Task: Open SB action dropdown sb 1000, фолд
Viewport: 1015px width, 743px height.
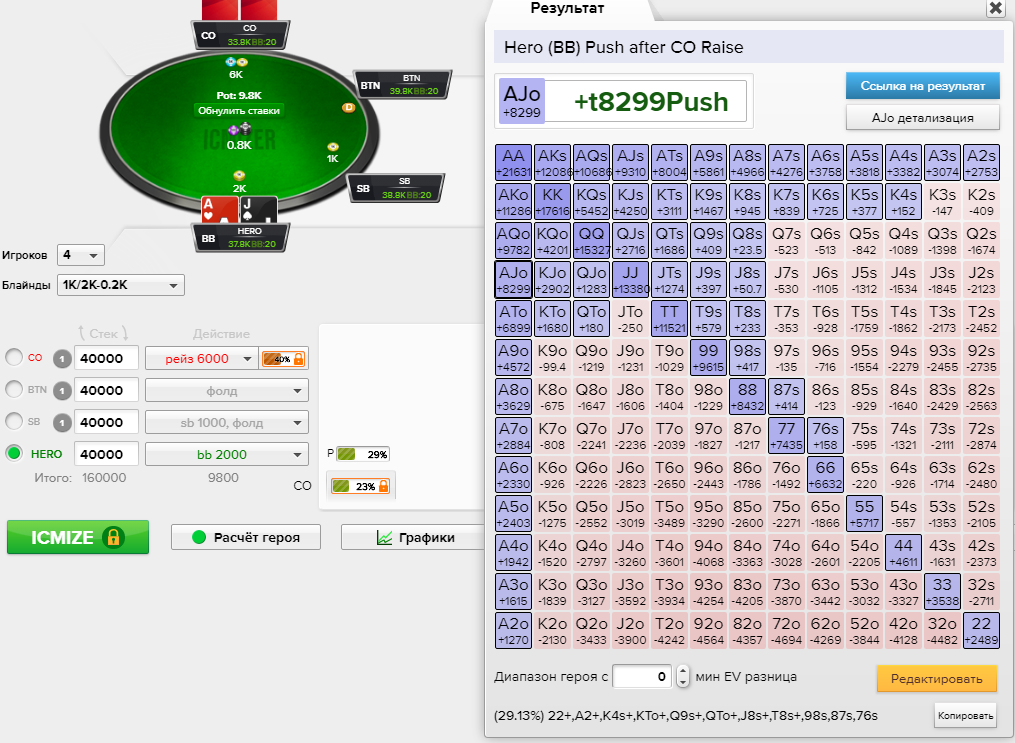Action: point(227,423)
